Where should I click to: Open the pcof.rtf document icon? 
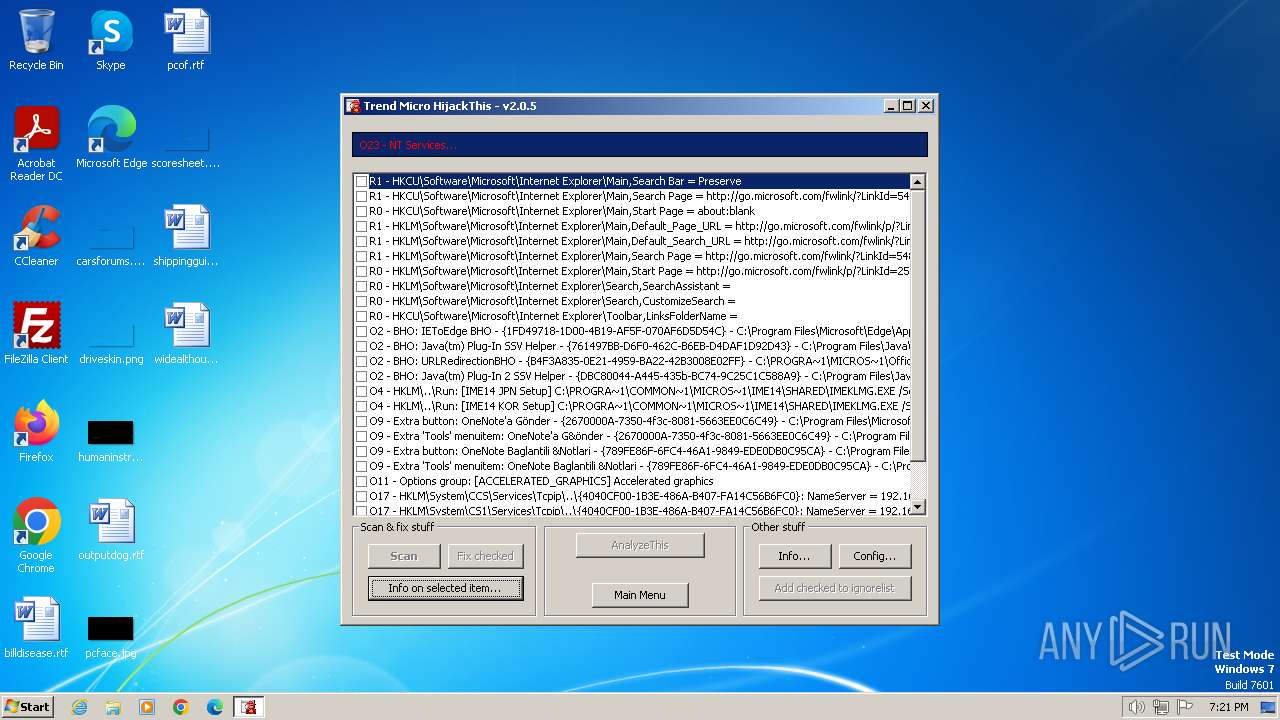[186, 41]
